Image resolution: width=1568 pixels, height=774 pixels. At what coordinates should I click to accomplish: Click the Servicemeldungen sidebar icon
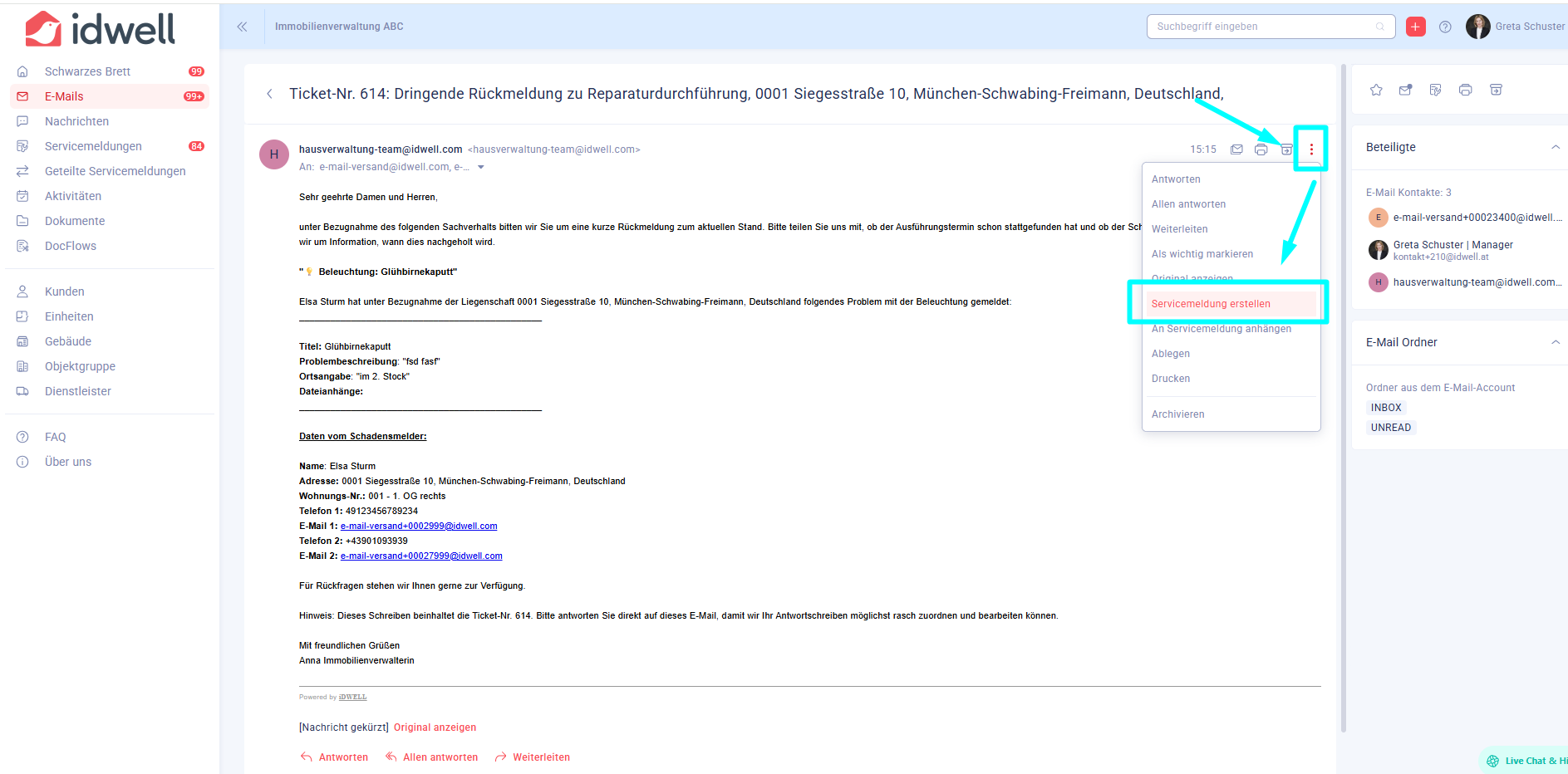tap(22, 146)
